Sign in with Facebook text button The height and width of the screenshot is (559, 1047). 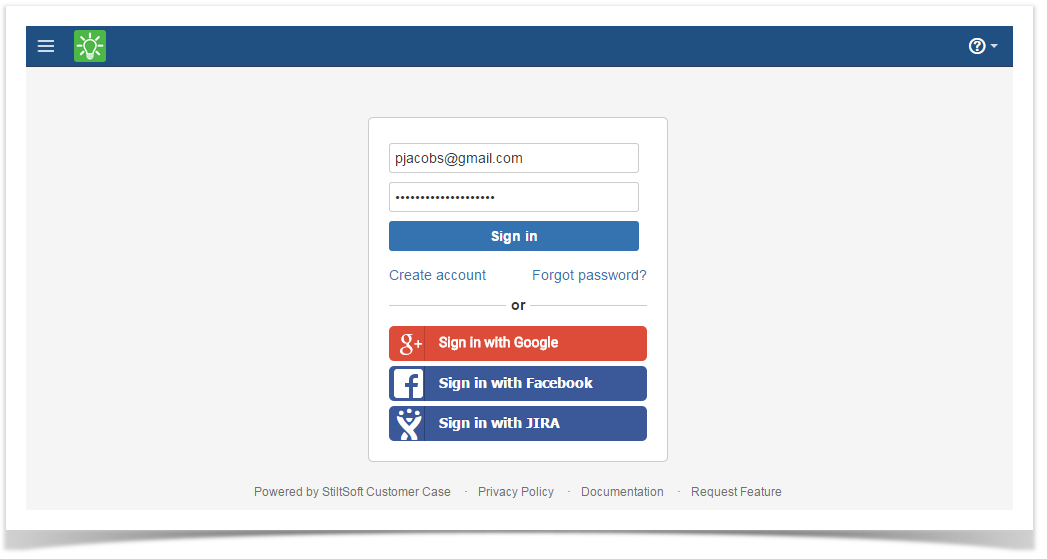point(517,383)
